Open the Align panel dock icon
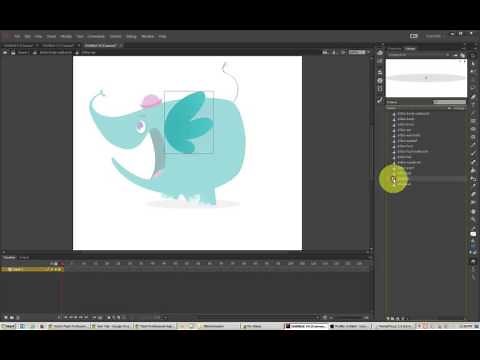Image resolution: width=480 pixels, height=360 pixels. coord(380,72)
